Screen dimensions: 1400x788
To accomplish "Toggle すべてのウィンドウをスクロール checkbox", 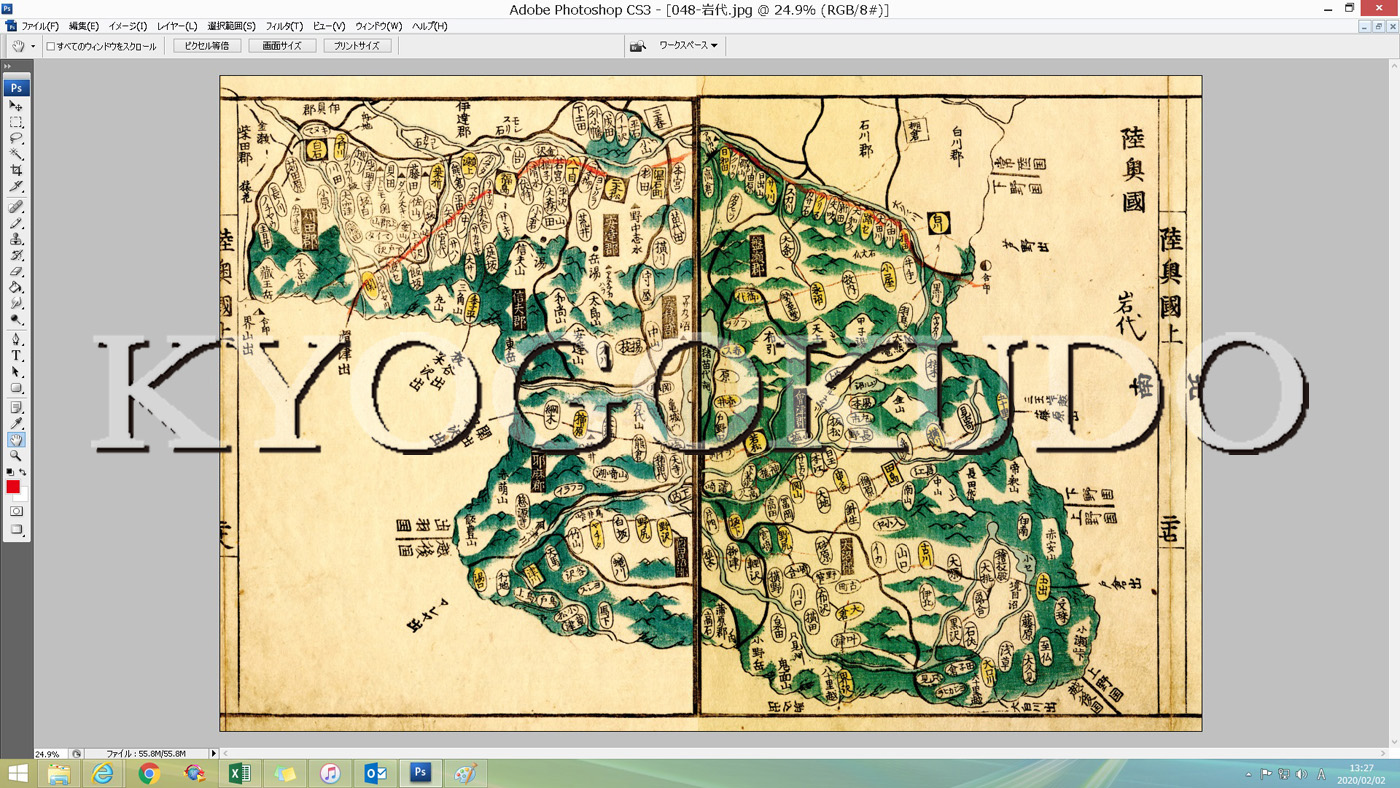I will click(51, 46).
